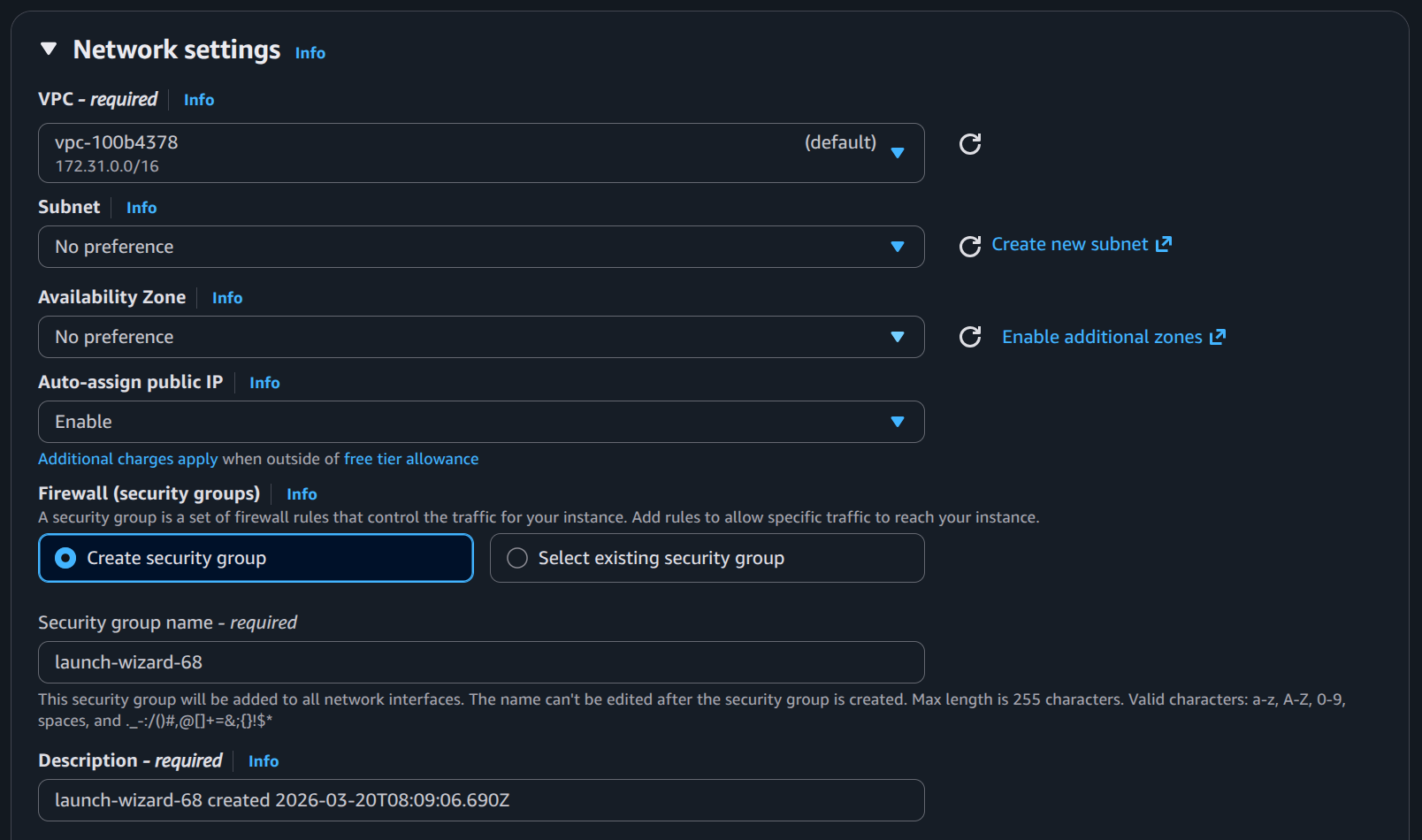Click the Description text field
Viewport: 1422px width, 840px height.
(x=480, y=799)
